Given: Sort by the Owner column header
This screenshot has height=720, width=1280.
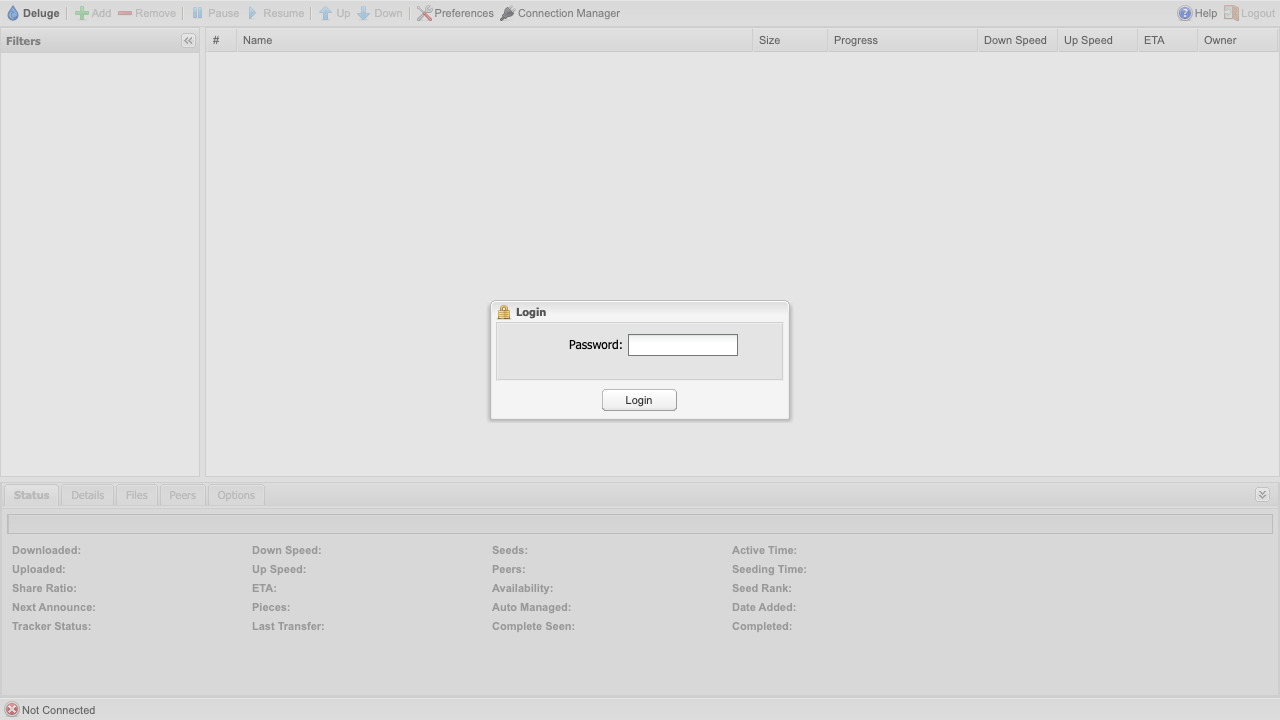Looking at the screenshot, I should pyautogui.click(x=1237, y=40).
